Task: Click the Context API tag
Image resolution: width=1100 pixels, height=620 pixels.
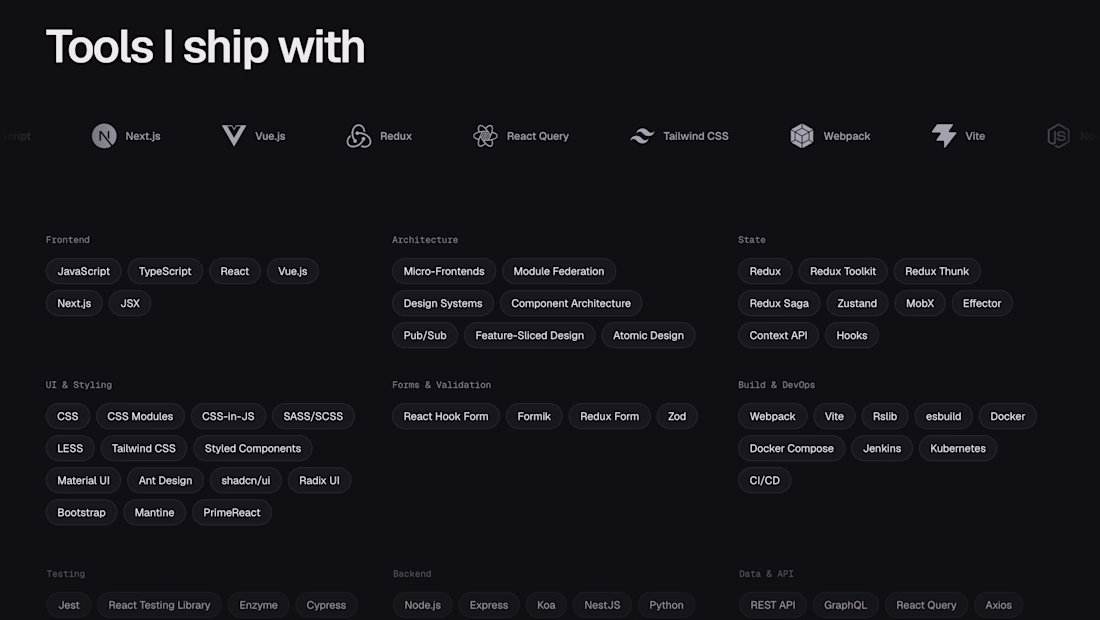Action: coord(778,336)
